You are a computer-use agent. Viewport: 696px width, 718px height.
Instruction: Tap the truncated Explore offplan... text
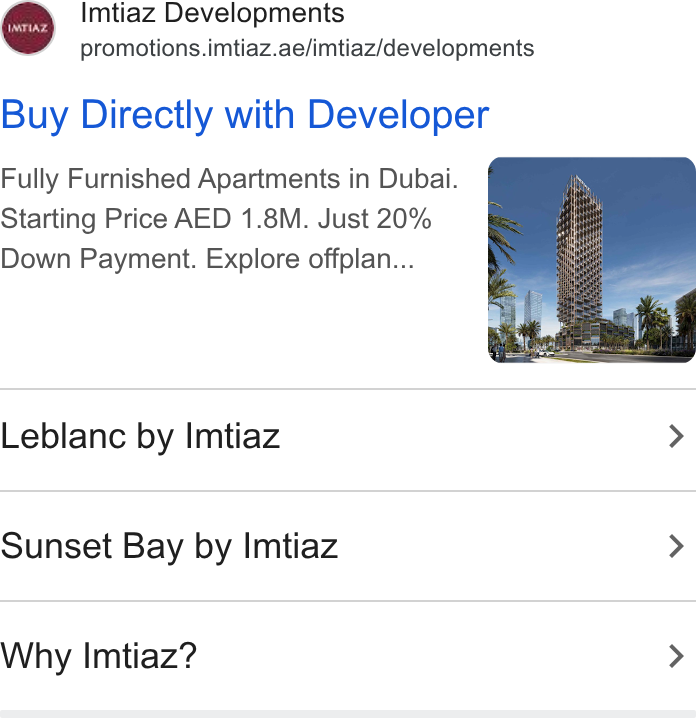pos(310,259)
